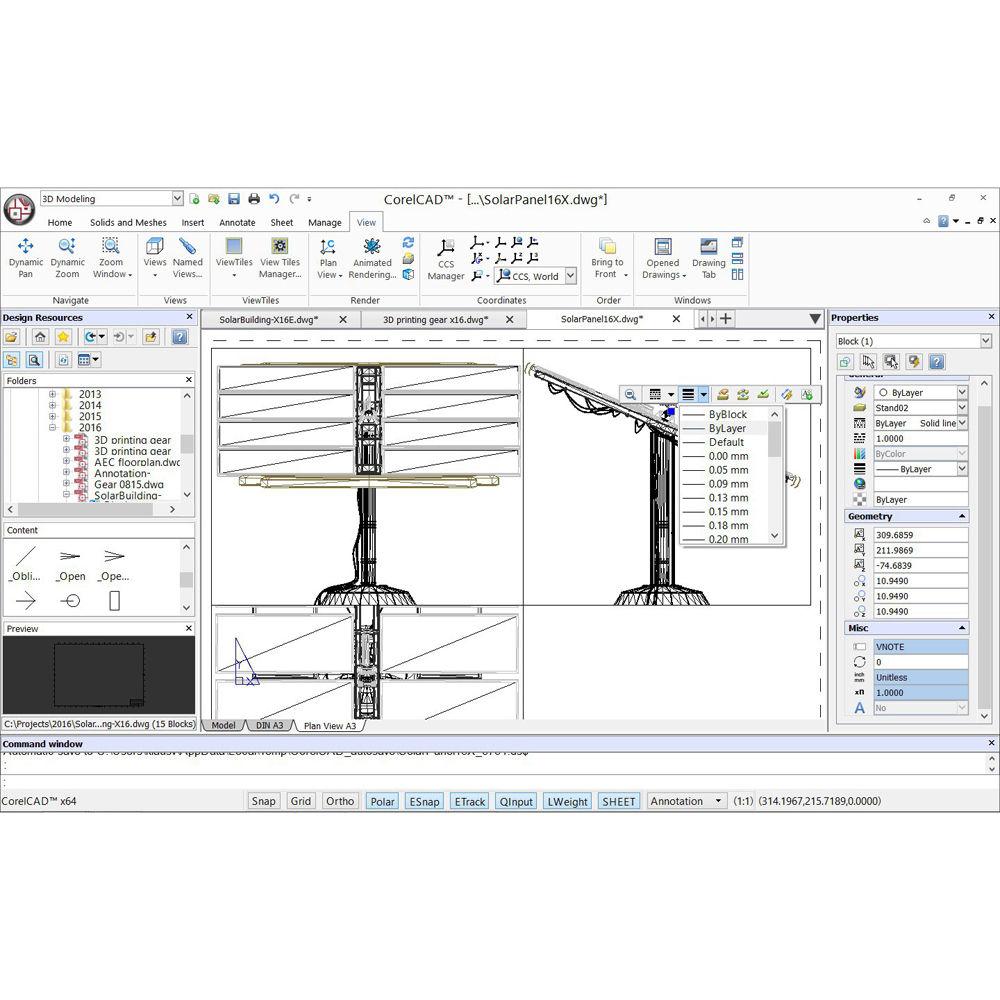Click the VNOTE name field in Misc
Image resolution: width=1000 pixels, height=1000 pixels.
tap(920, 647)
